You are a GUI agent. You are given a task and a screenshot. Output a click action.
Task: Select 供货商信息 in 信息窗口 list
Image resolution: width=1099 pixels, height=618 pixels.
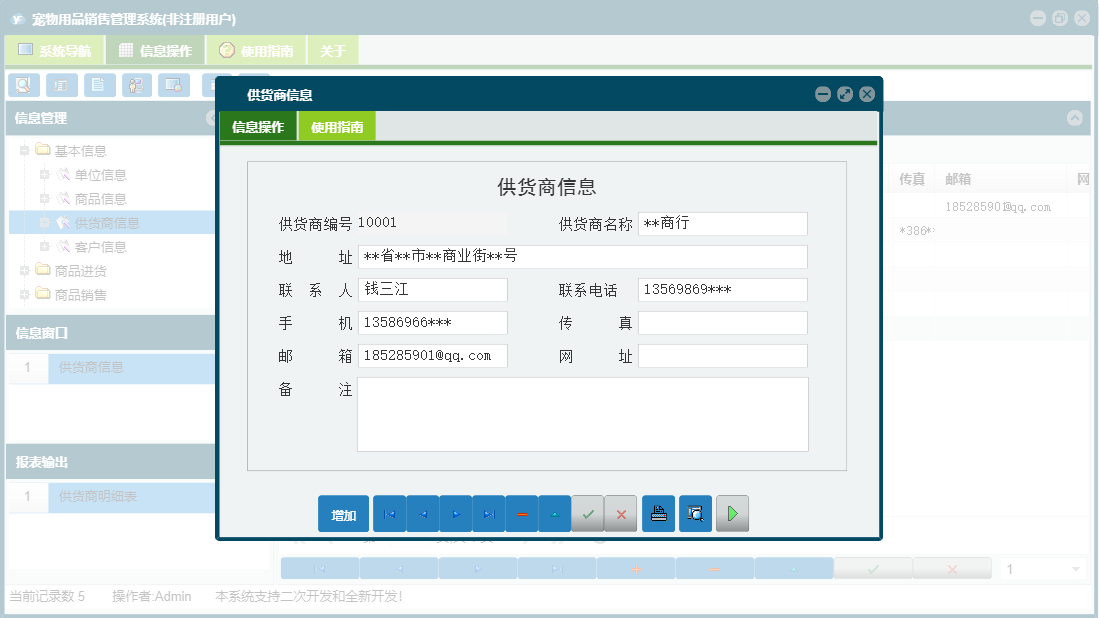pos(132,368)
